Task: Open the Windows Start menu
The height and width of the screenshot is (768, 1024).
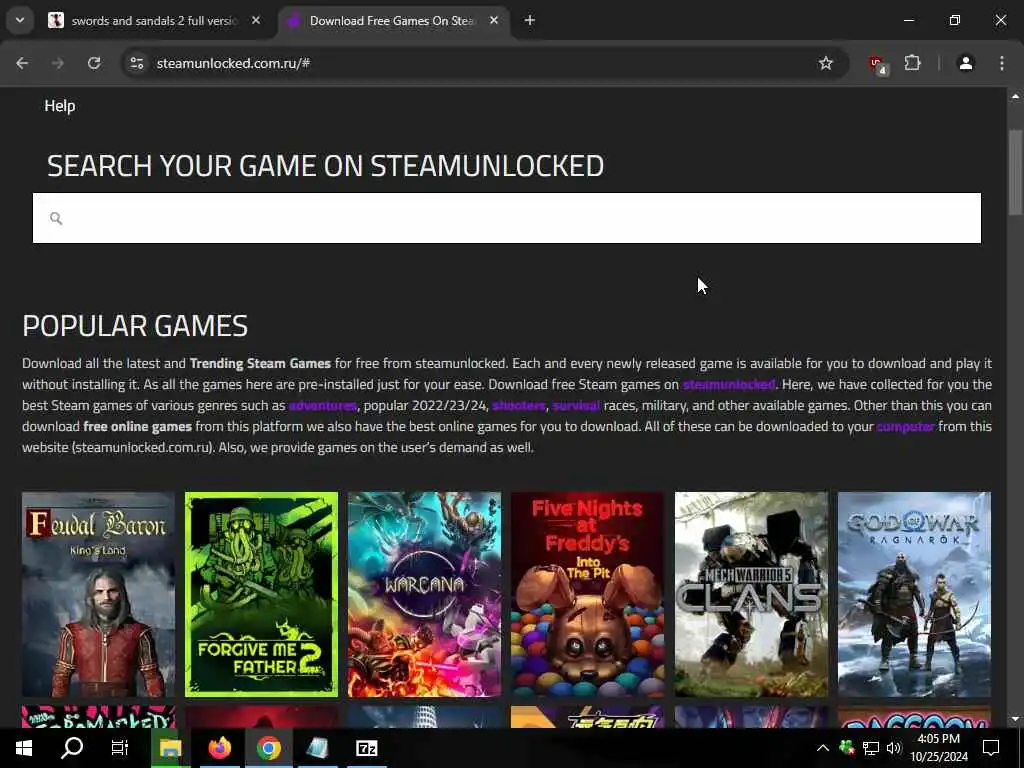Action: coord(24,748)
